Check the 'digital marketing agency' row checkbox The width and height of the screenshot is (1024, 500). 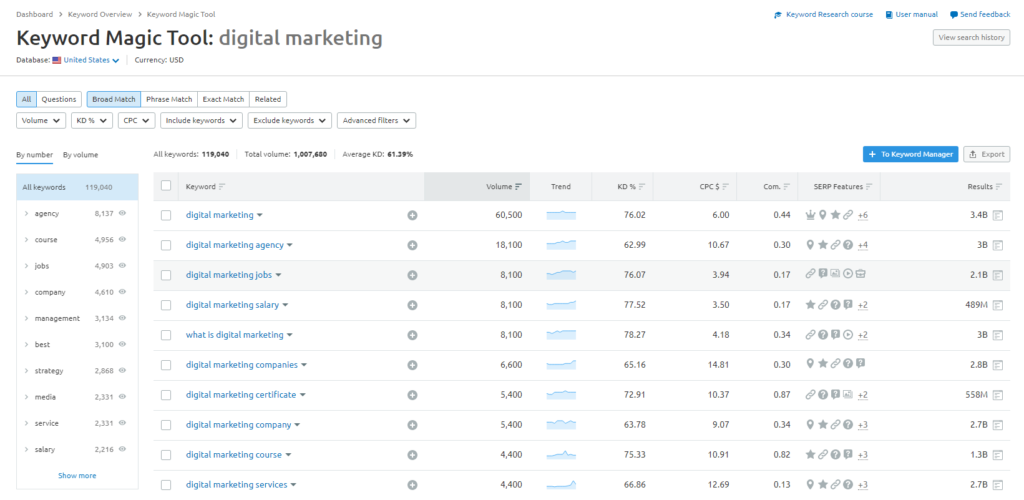coord(166,245)
